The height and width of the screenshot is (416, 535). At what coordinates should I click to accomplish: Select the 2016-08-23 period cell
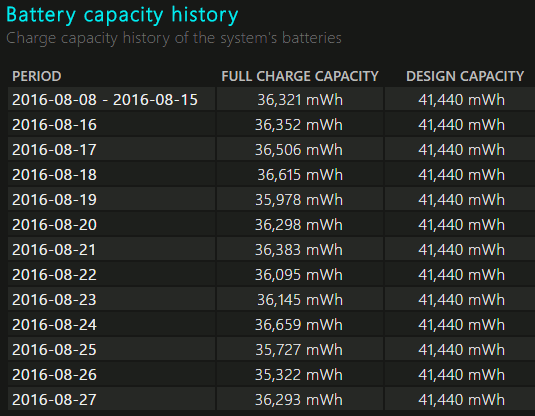point(112,299)
